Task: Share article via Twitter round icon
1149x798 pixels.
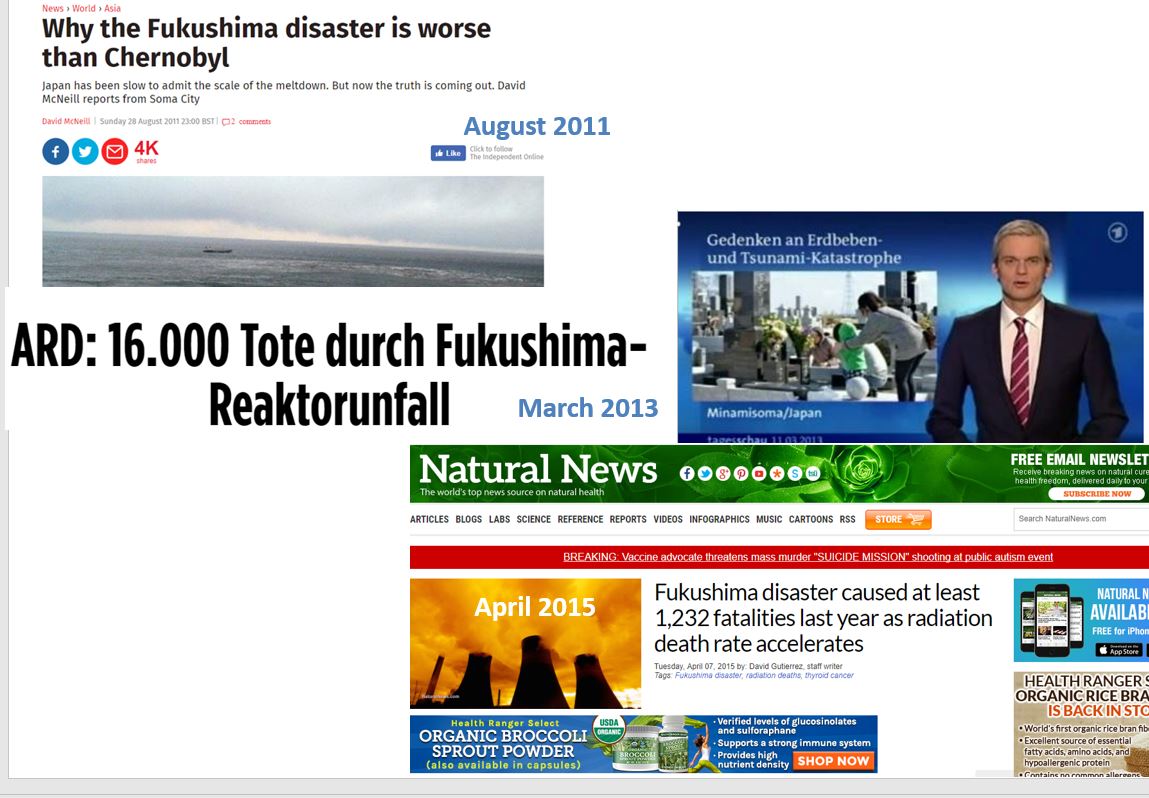Action: [x=85, y=152]
